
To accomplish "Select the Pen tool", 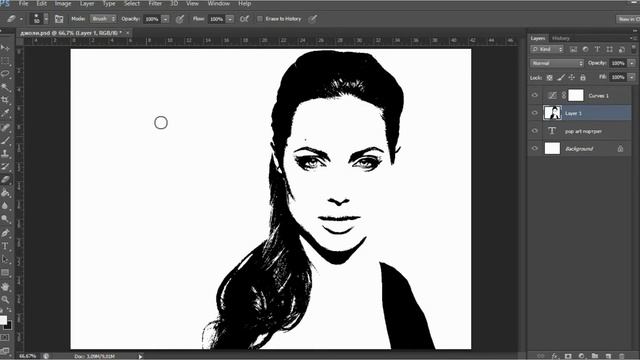I will 5,233.
